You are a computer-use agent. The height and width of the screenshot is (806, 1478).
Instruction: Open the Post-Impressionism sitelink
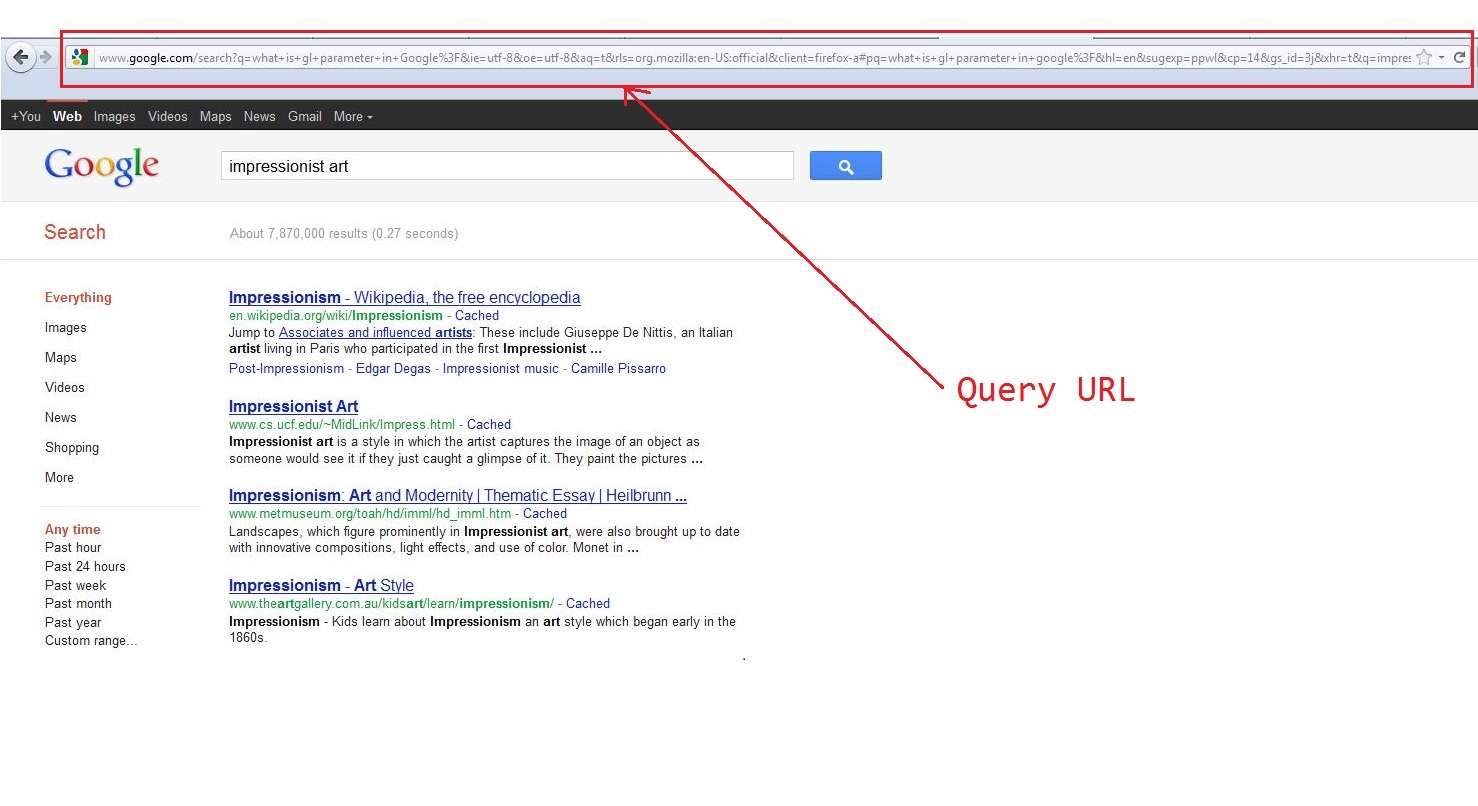286,369
